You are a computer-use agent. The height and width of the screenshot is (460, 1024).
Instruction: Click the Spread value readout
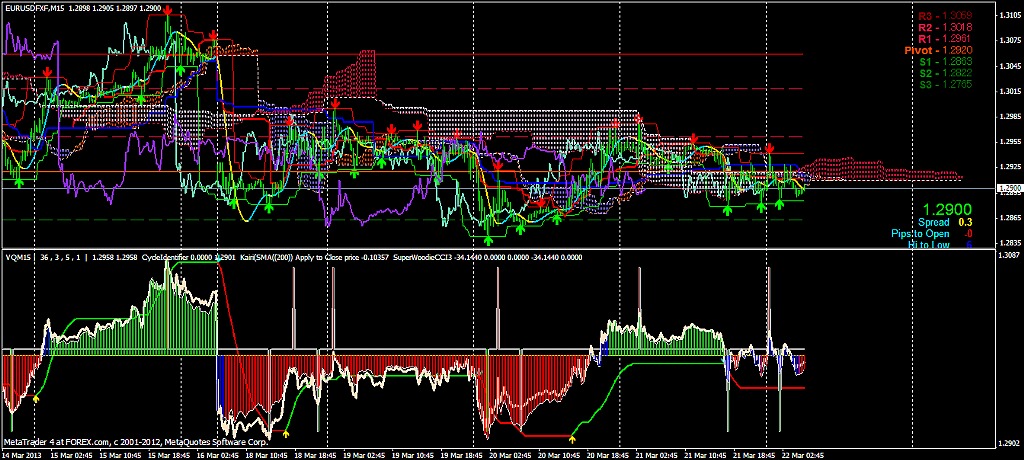[931, 222]
